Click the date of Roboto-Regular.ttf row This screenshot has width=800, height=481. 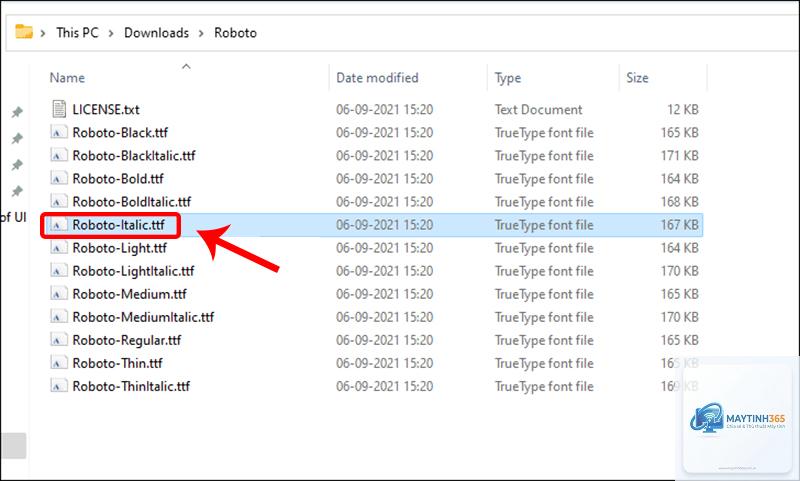point(384,340)
